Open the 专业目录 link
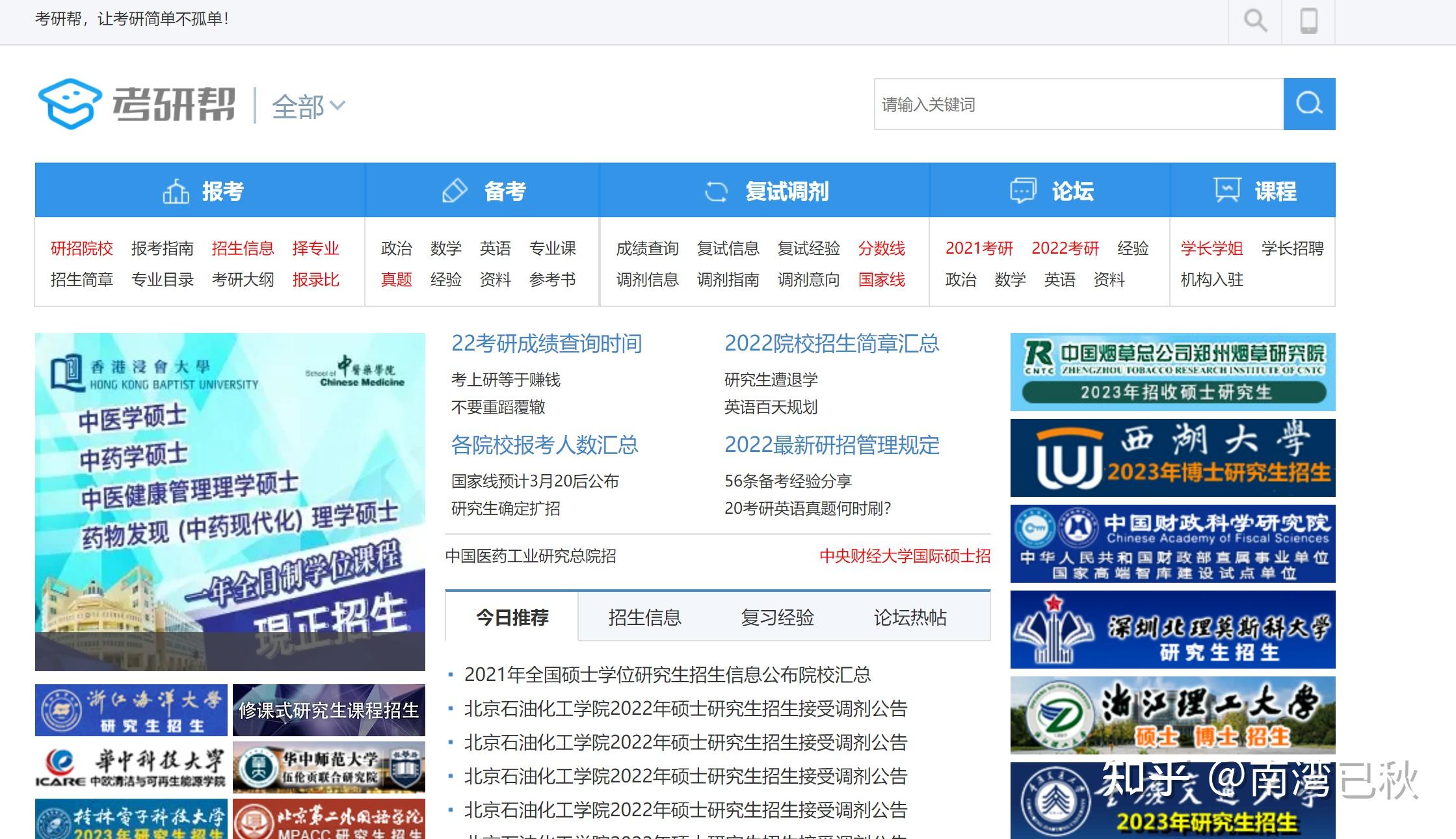The image size is (1456, 839). [163, 280]
